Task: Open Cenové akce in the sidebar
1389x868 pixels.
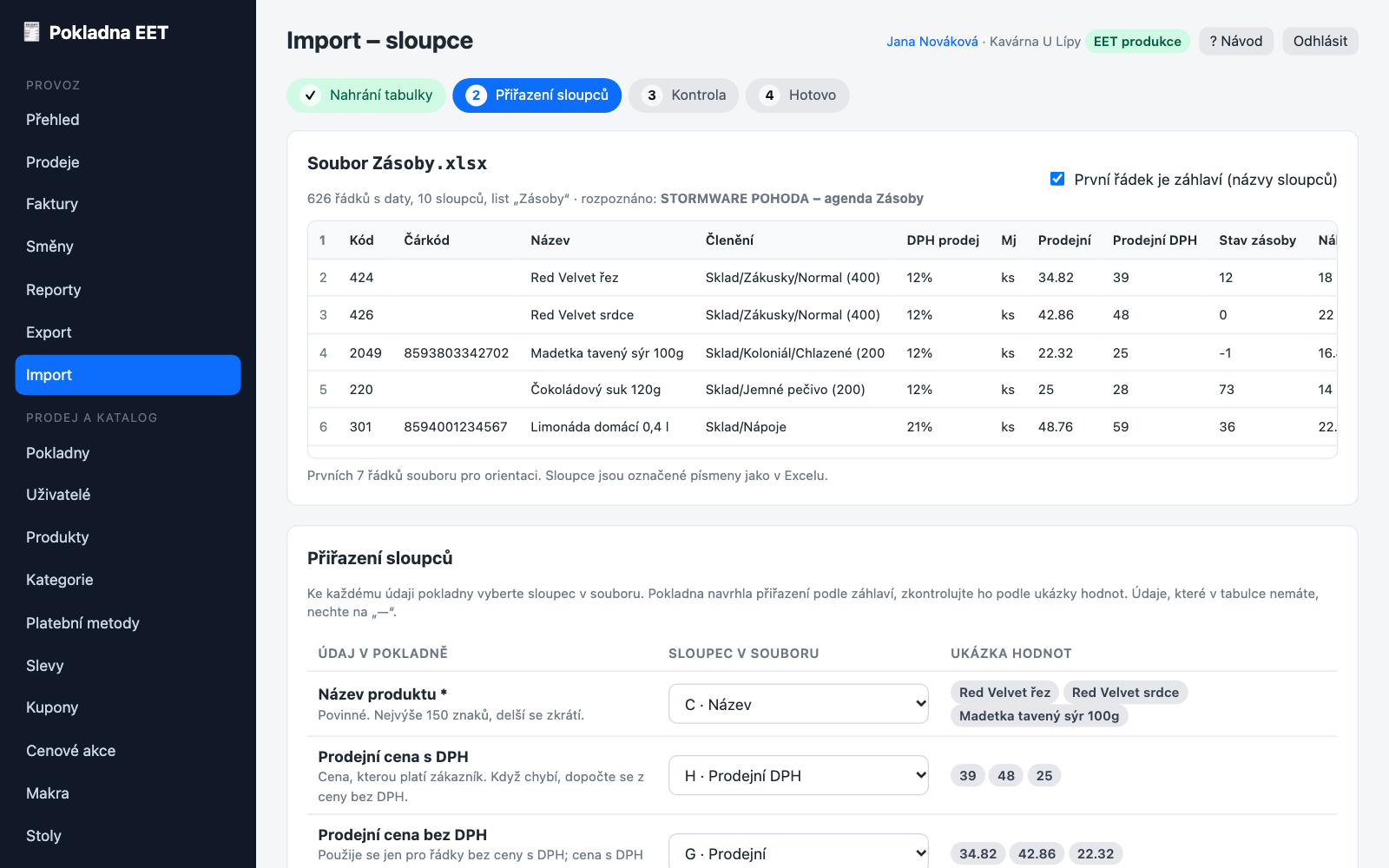Action: pos(128,751)
